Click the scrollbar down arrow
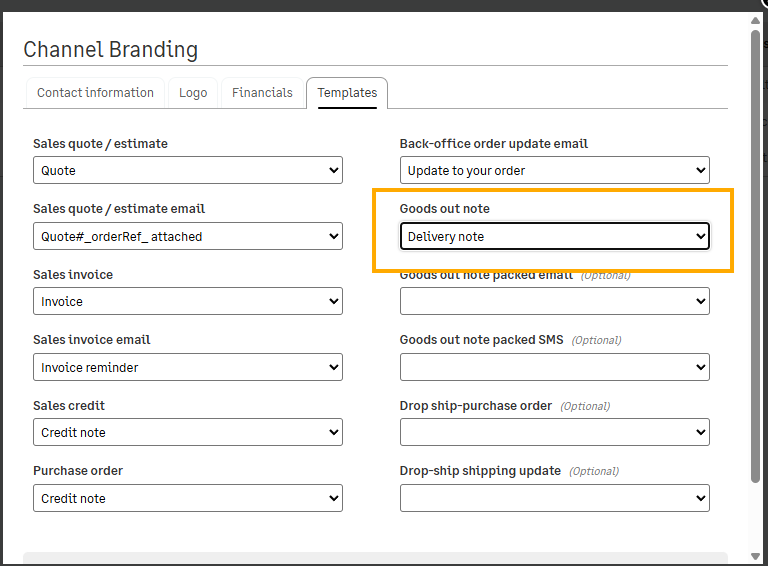This screenshot has height=566, width=768. click(x=755, y=556)
